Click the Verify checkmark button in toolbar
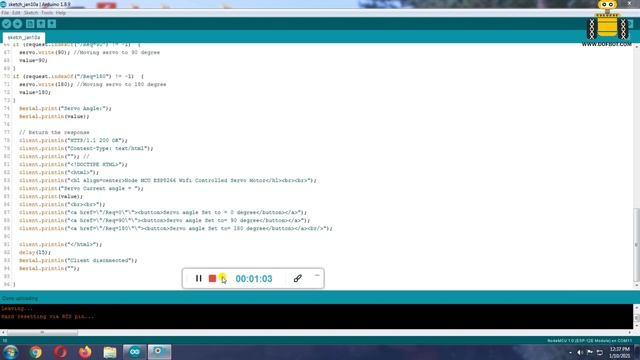The height and width of the screenshot is (360, 640). pyautogui.click(x=6, y=24)
